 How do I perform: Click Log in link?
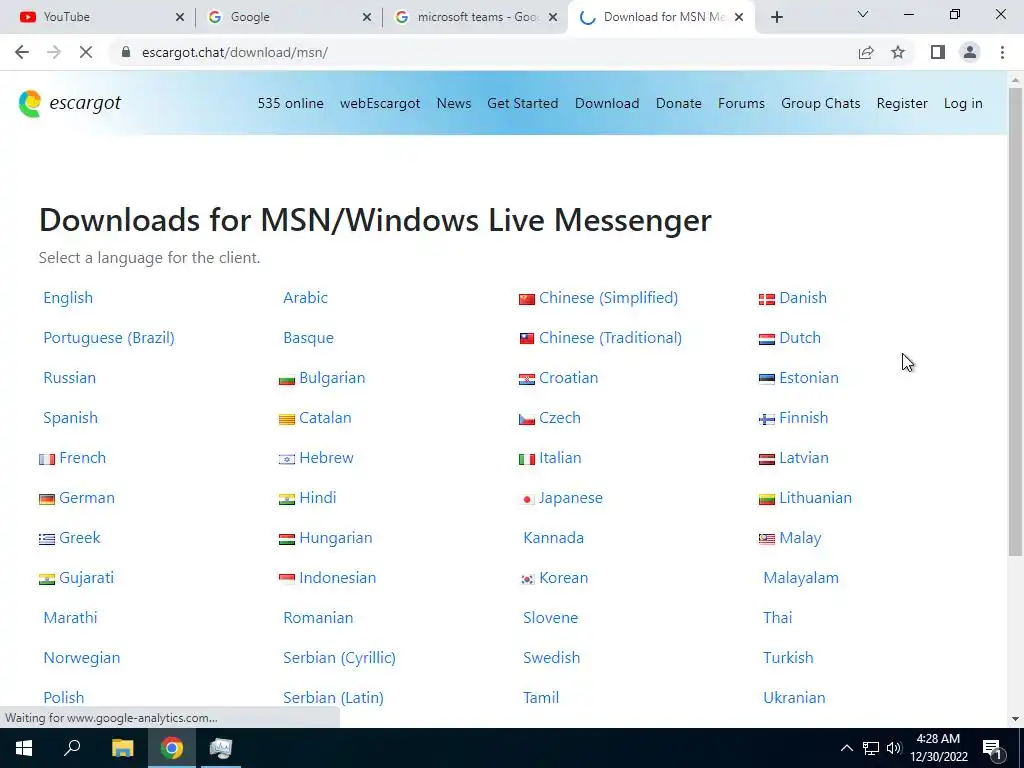963,103
